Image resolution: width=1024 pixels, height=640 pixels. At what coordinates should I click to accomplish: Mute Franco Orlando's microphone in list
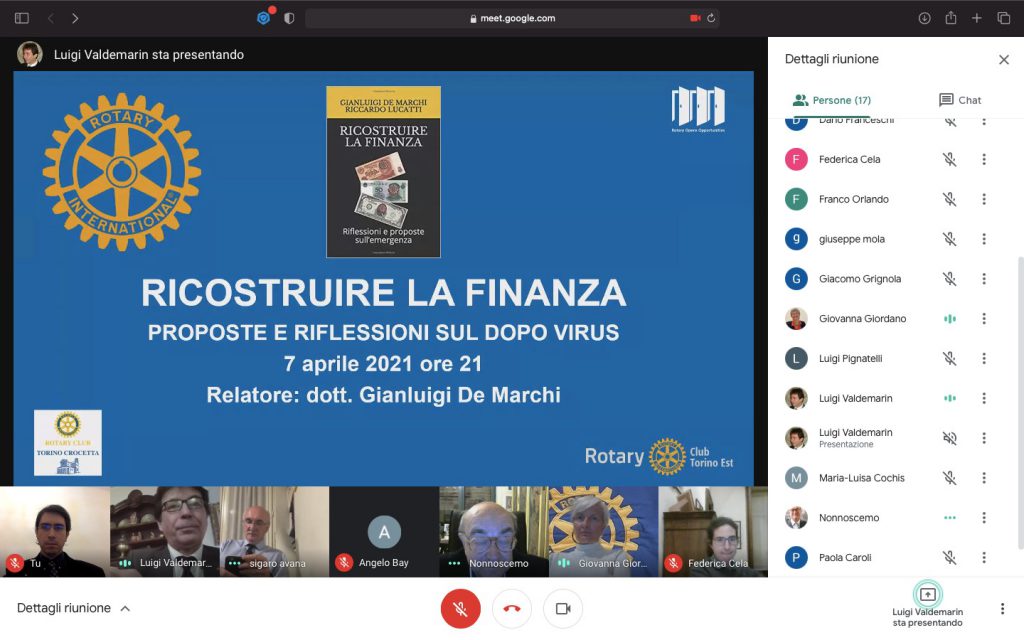(x=950, y=199)
